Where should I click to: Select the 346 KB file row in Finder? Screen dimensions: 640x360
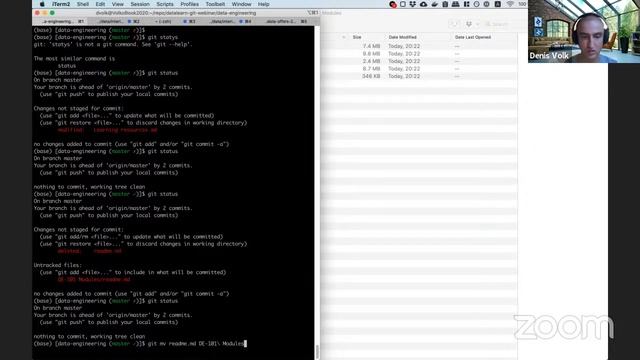pos(419,76)
